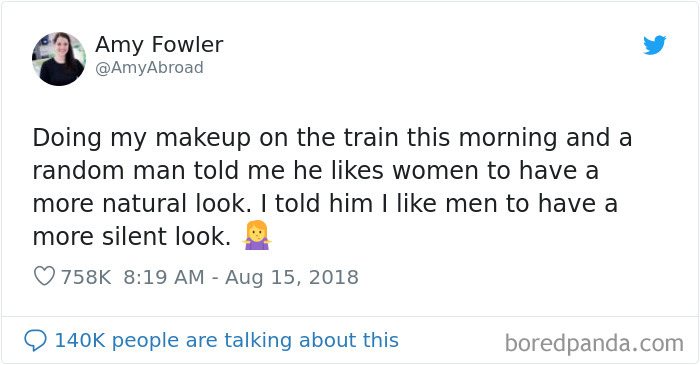The image size is (700, 365).
Task: Open the @AmyAbroad handle link
Action: (x=149, y=68)
